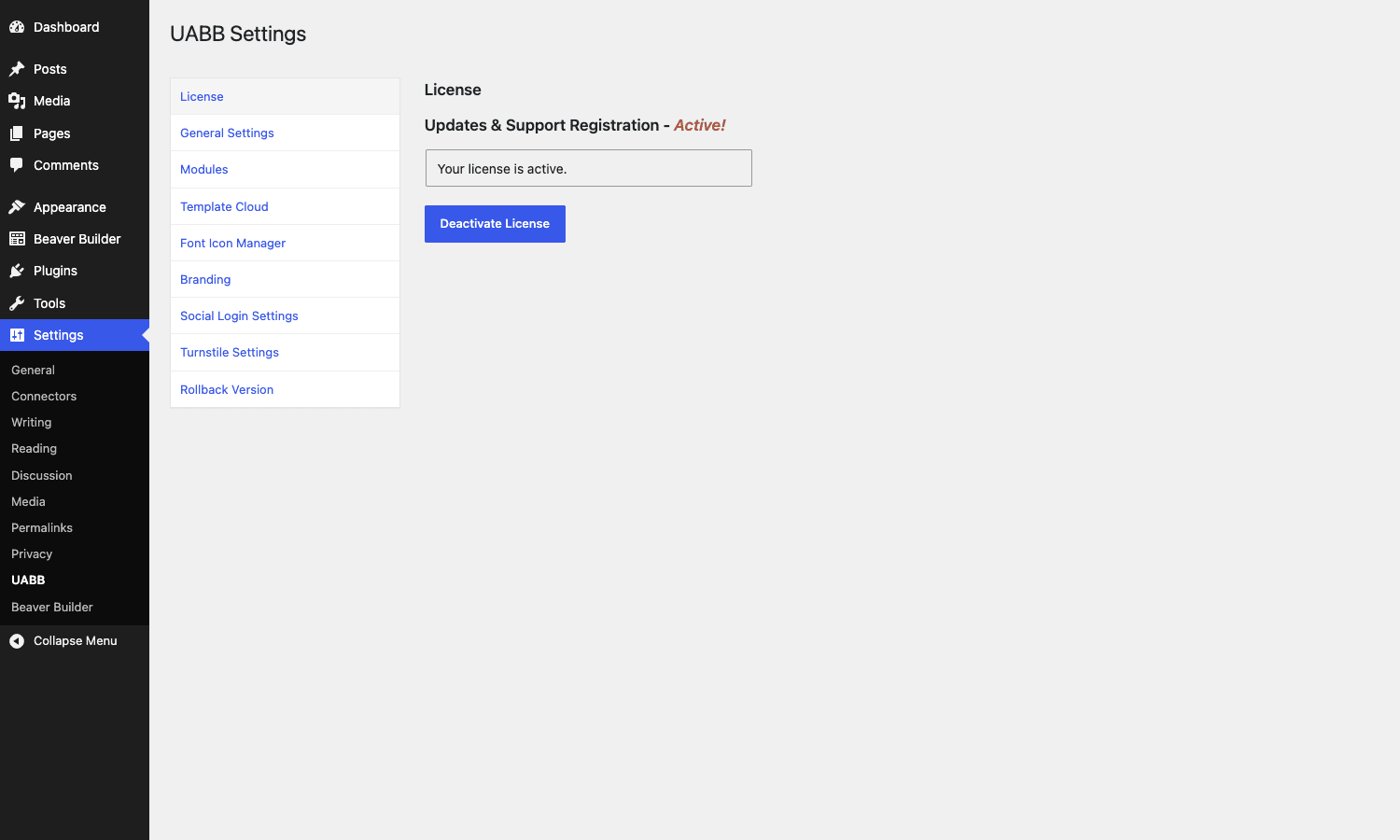This screenshot has height=840, width=1400.
Task: Open Privacy settings submenu
Action: 32,554
